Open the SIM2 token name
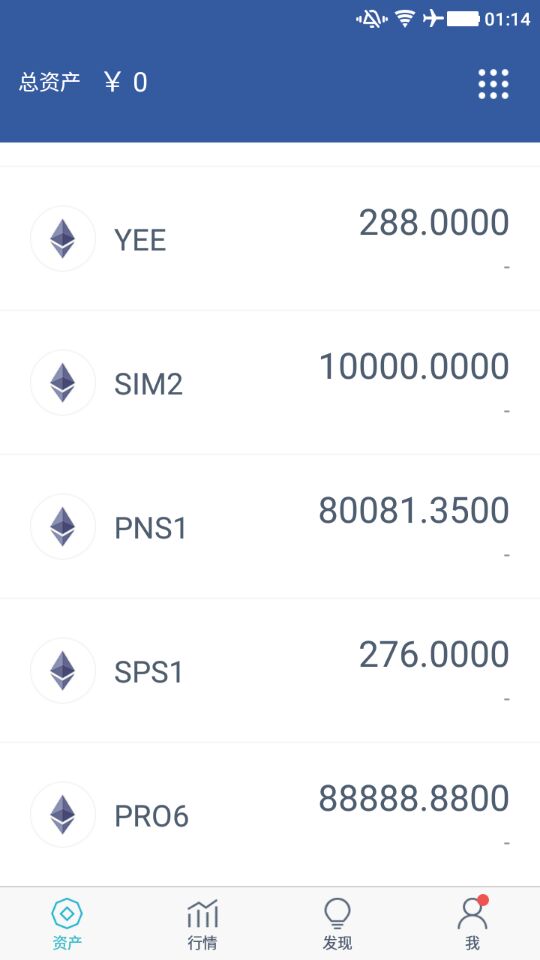Image resolution: width=540 pixels, height=960 pixels. 149,384
